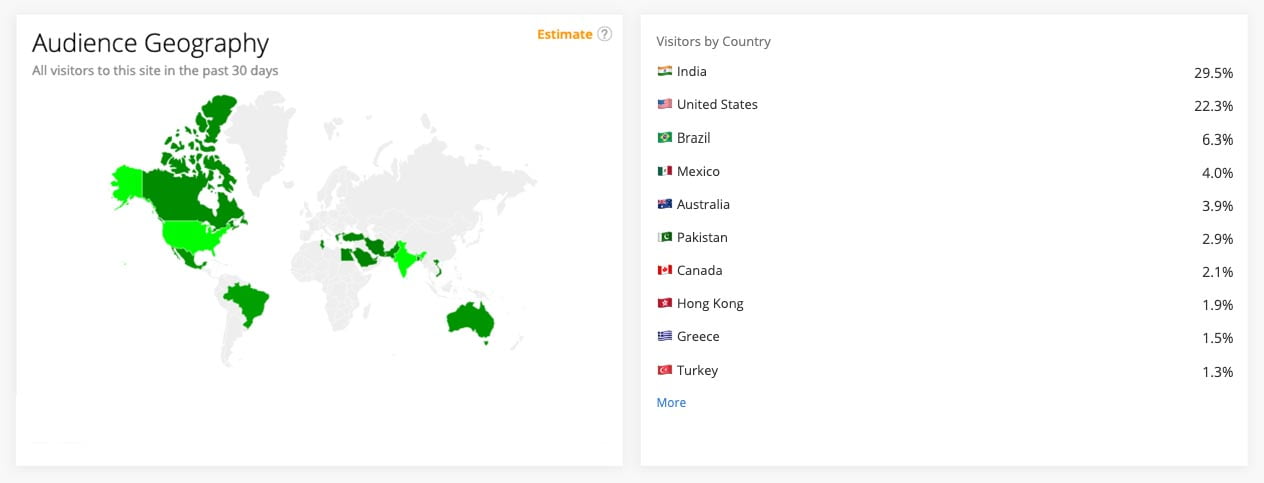Screen dimensions: 1264x483
Task: Click the orange Estimate label
Action: (x=564, y=34)
